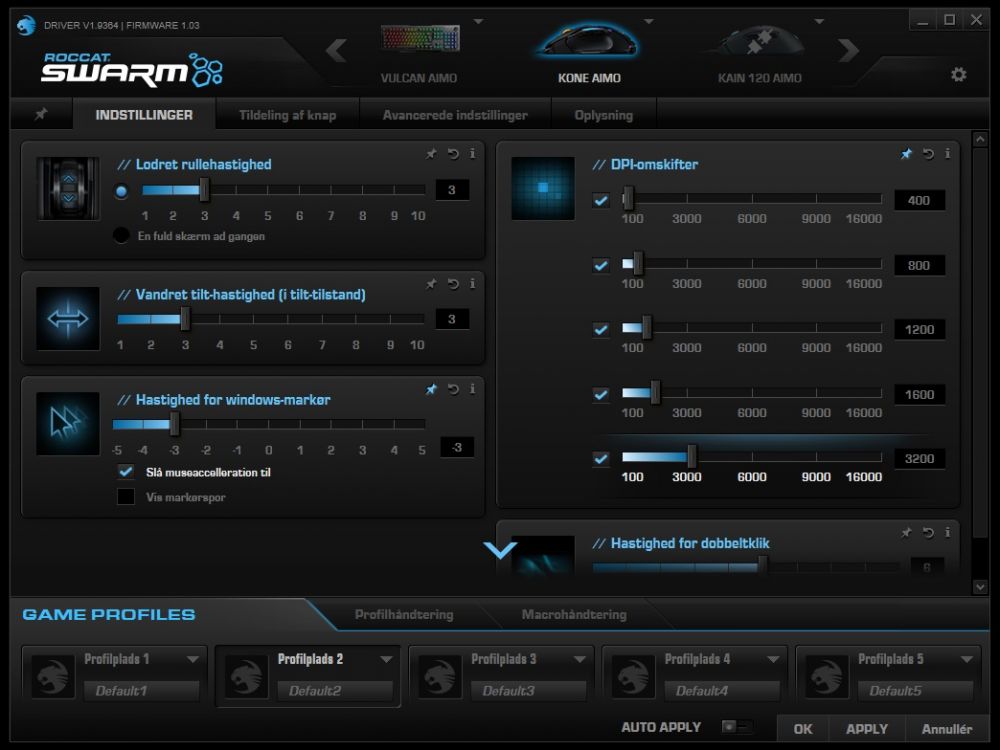Viewport: 1000px width, 750px height.
Task: Reset DPI-omskifter to default
Action: pyautogui.click(x=928, y=154)
